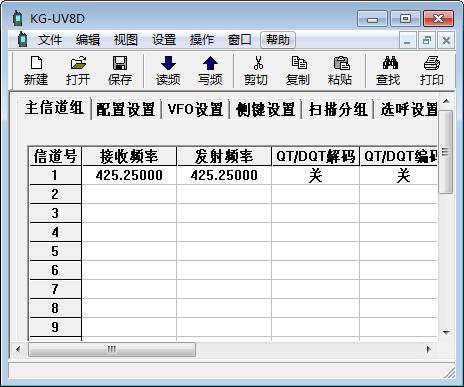Viewport: 464px width, 387px height.
Task: Select channel row header 5
Action: coord(55,251)
